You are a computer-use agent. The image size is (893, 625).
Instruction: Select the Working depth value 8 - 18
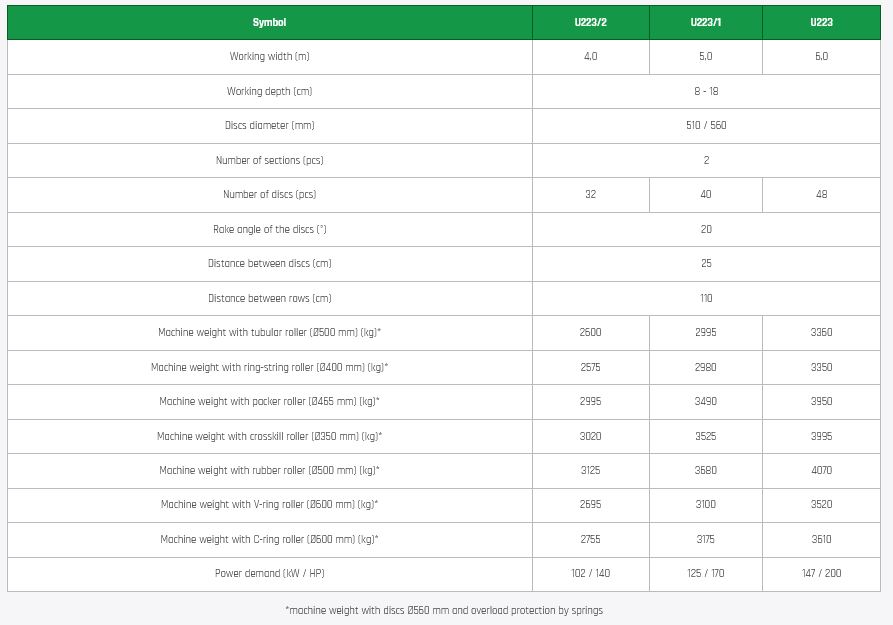[x=706, y=91]
